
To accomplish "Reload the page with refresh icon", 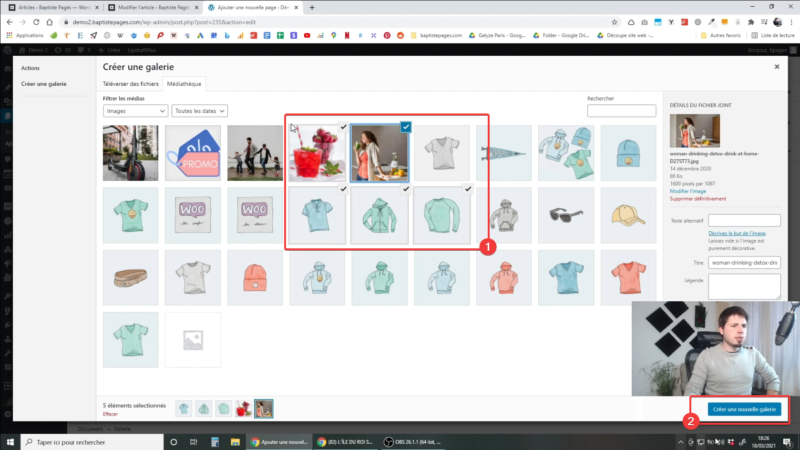I will [x=36, y=22].
